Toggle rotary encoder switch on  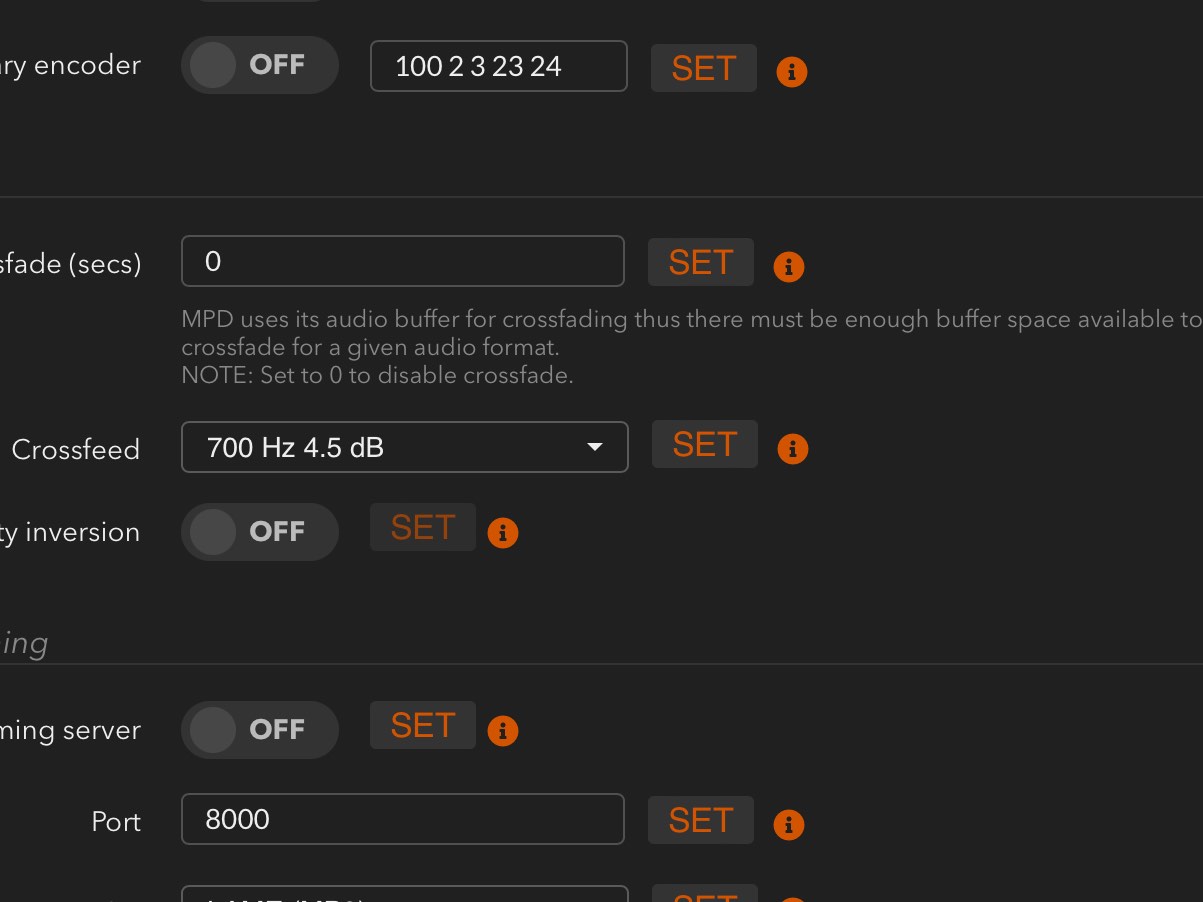[260, 65]
